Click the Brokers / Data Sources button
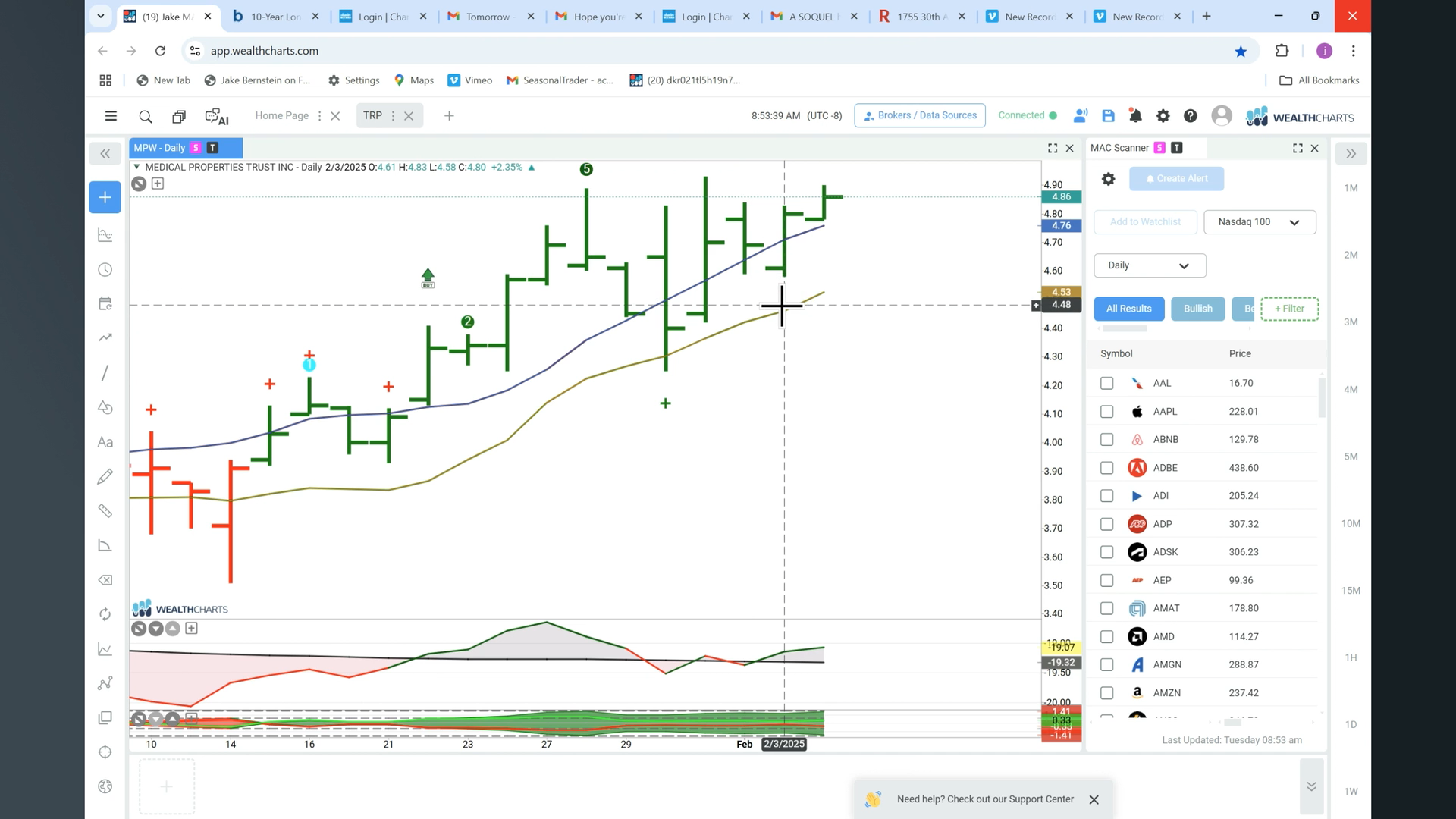This screenshot has width=1456, height=819. (920, 115)
